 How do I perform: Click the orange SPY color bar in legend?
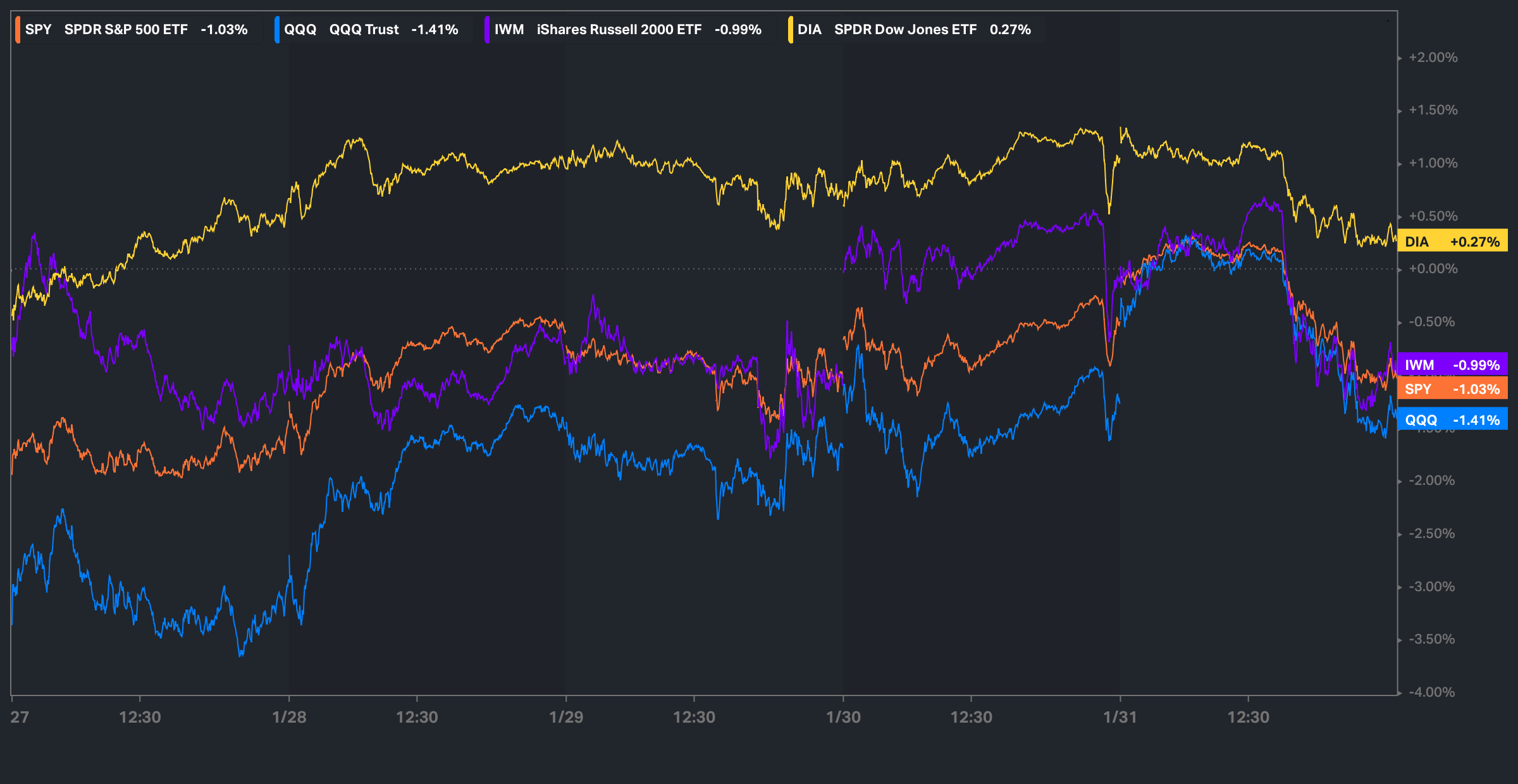point(18,30)
